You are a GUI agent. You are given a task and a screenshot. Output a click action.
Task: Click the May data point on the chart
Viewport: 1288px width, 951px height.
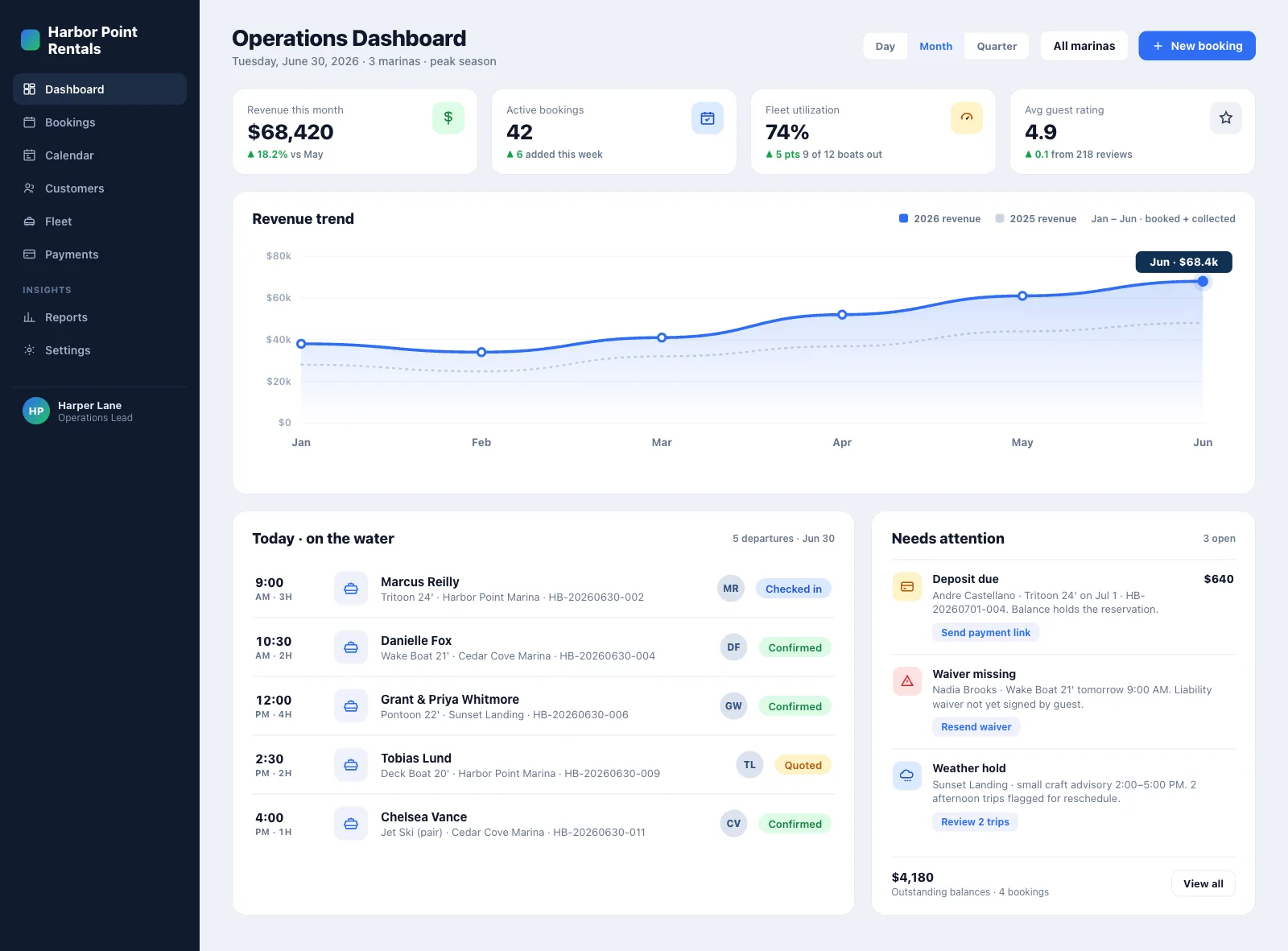pos(1022,296)
